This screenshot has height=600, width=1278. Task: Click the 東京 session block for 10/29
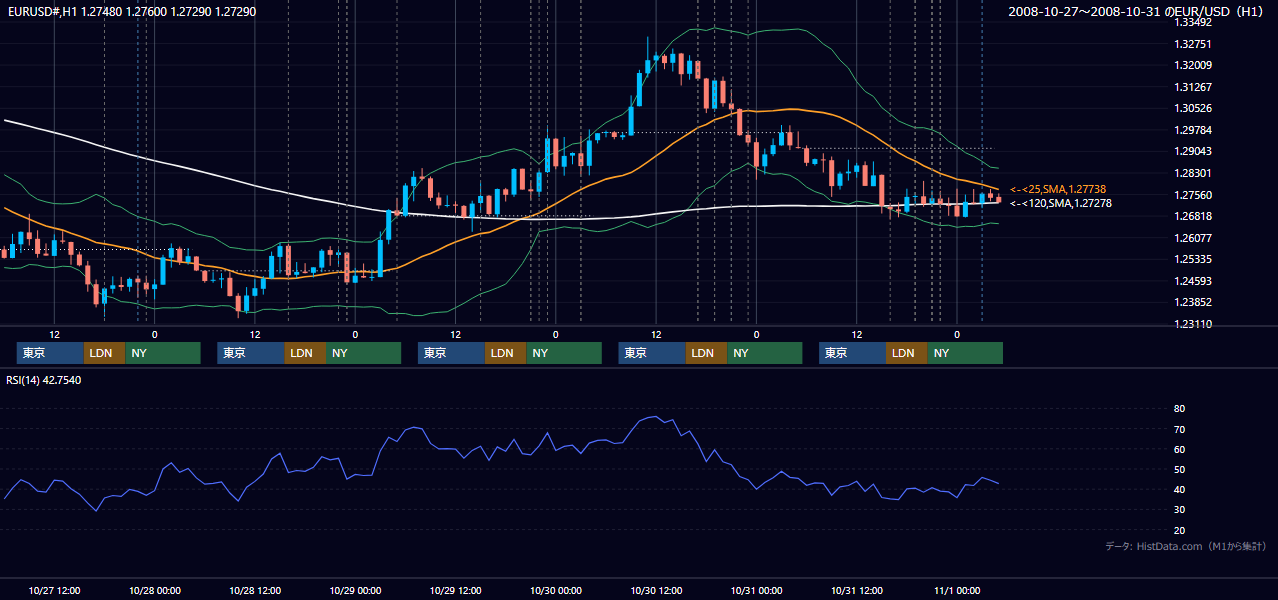click(x=451, y=353)
